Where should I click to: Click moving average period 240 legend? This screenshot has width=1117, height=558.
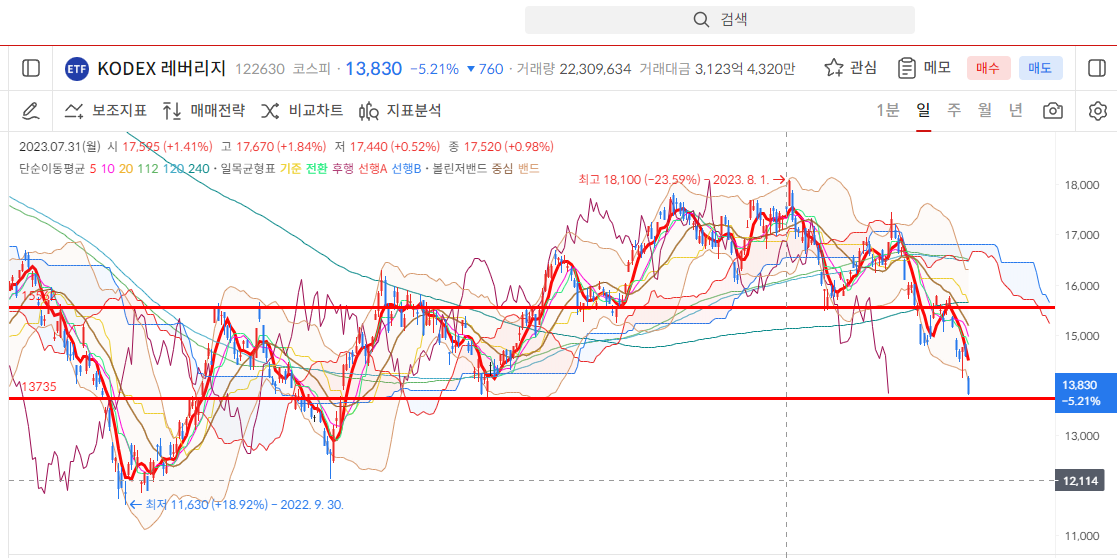pyautogui.click(x=199, y=169)
